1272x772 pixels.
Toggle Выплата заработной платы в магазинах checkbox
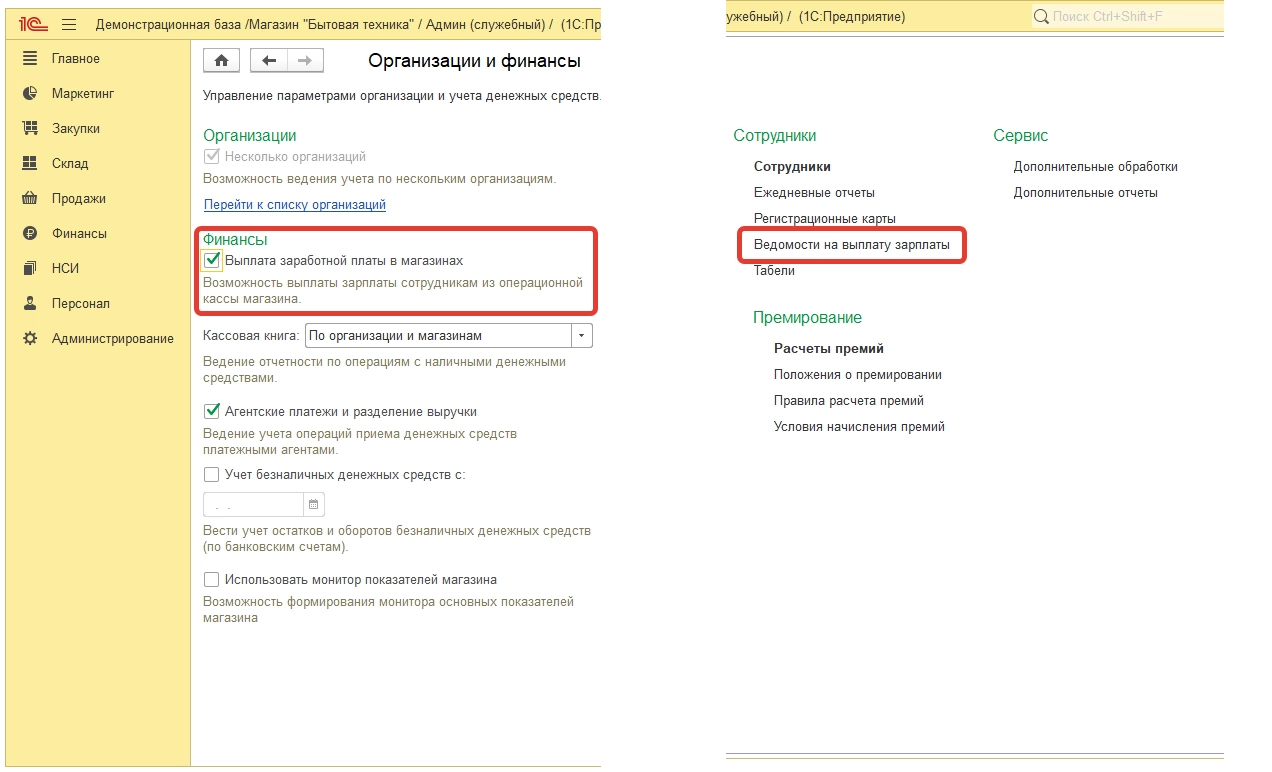(211, 261)
